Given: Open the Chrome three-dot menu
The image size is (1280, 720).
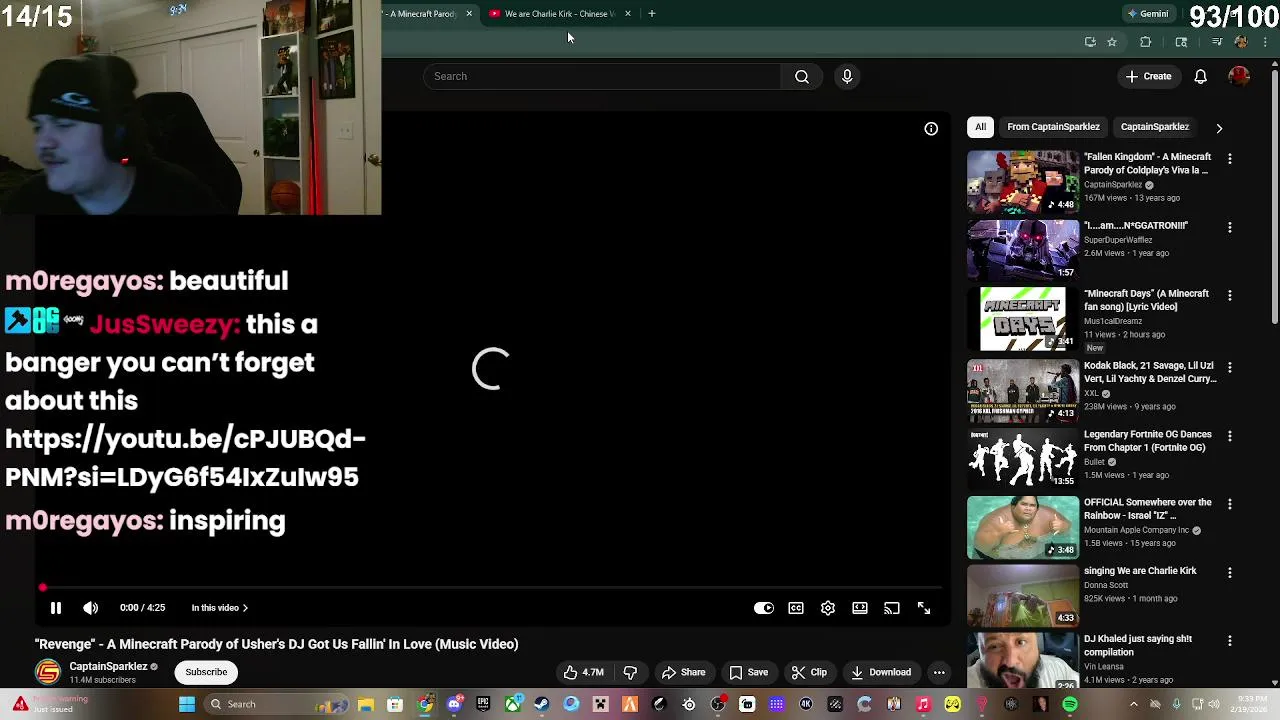Looking at the screenshot, I should [1265, 42].
